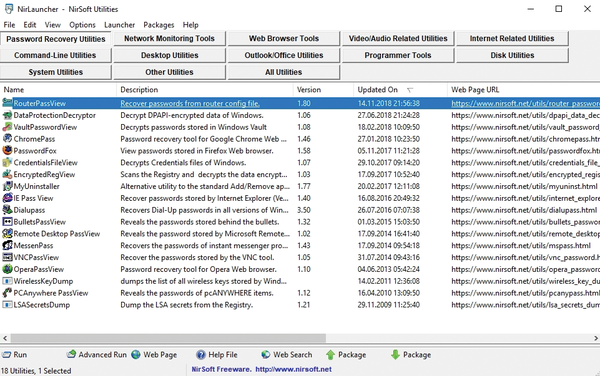Viewport: 600px width, 376px height.
Task: Click the MessenPass icon
Action: (7, 245)
